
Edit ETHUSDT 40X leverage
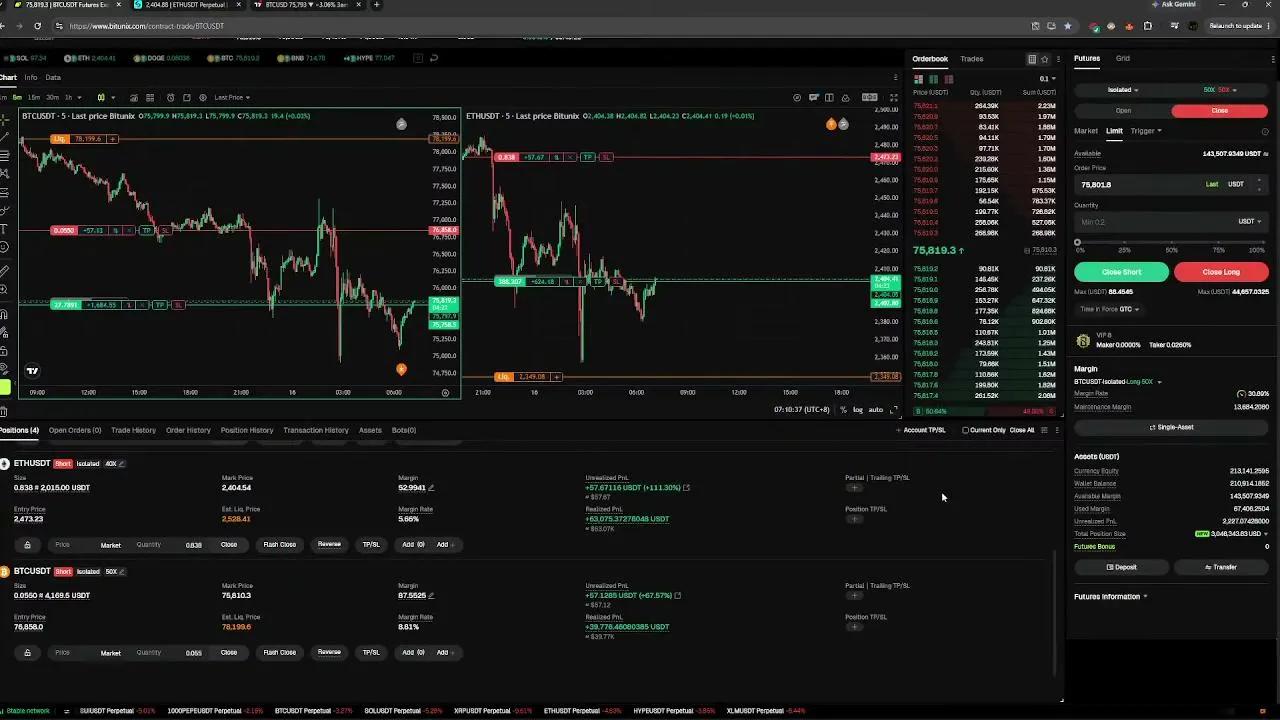(x=113, y=464)
